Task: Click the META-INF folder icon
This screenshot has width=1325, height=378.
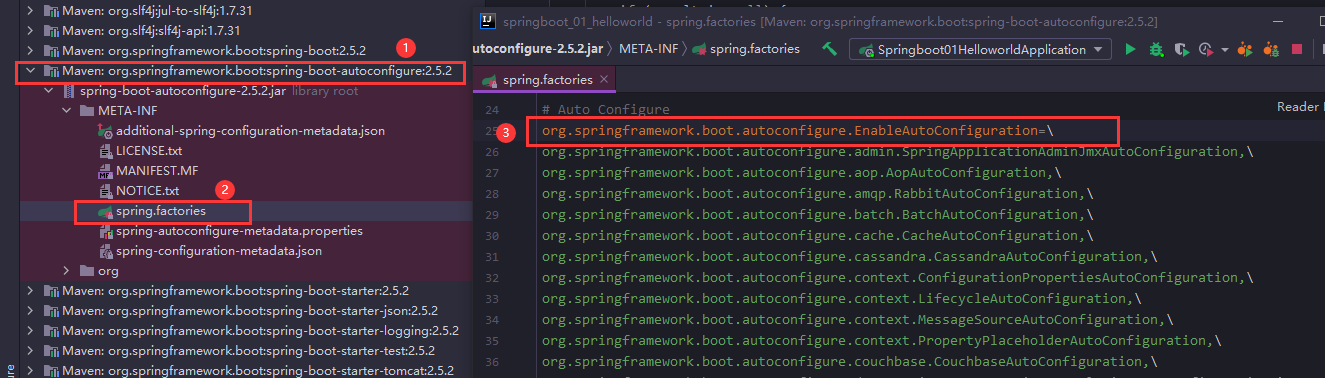Action: pyautogui.click(x=87, y=111)
